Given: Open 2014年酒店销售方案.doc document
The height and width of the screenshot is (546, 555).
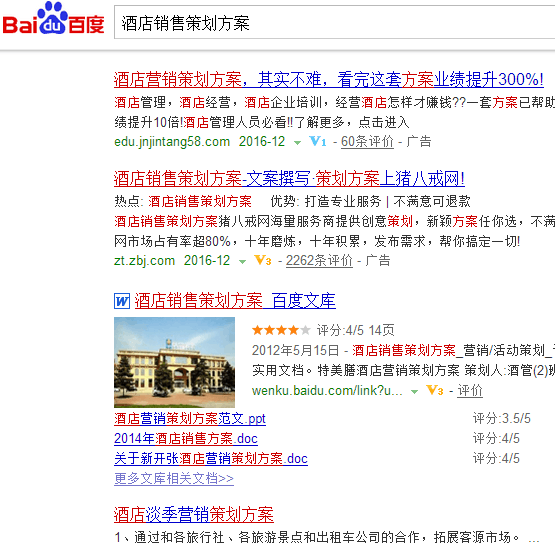Looking at the screenshot, I should [x=186, y=439].
